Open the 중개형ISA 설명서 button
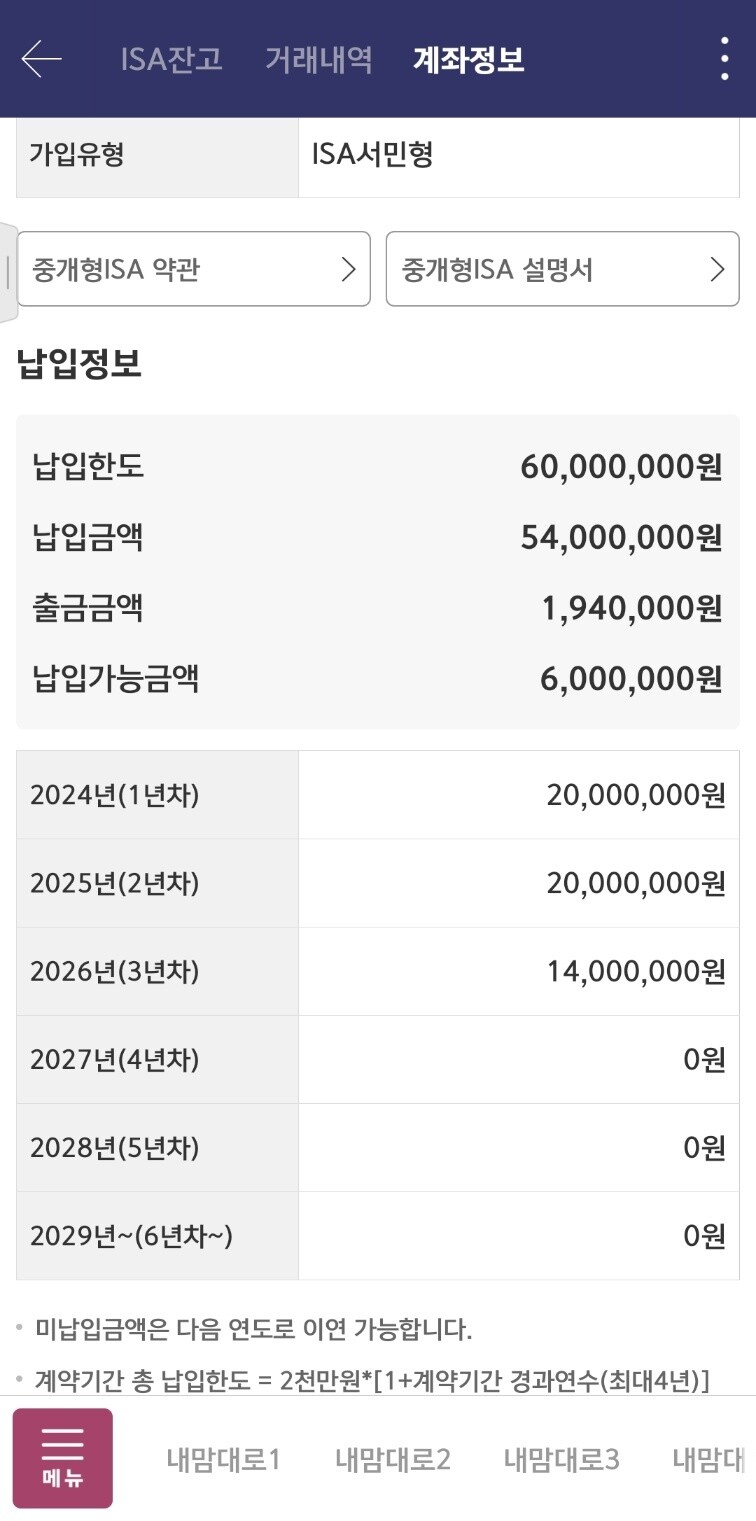756x1521 pixels. tap(563, 269)
